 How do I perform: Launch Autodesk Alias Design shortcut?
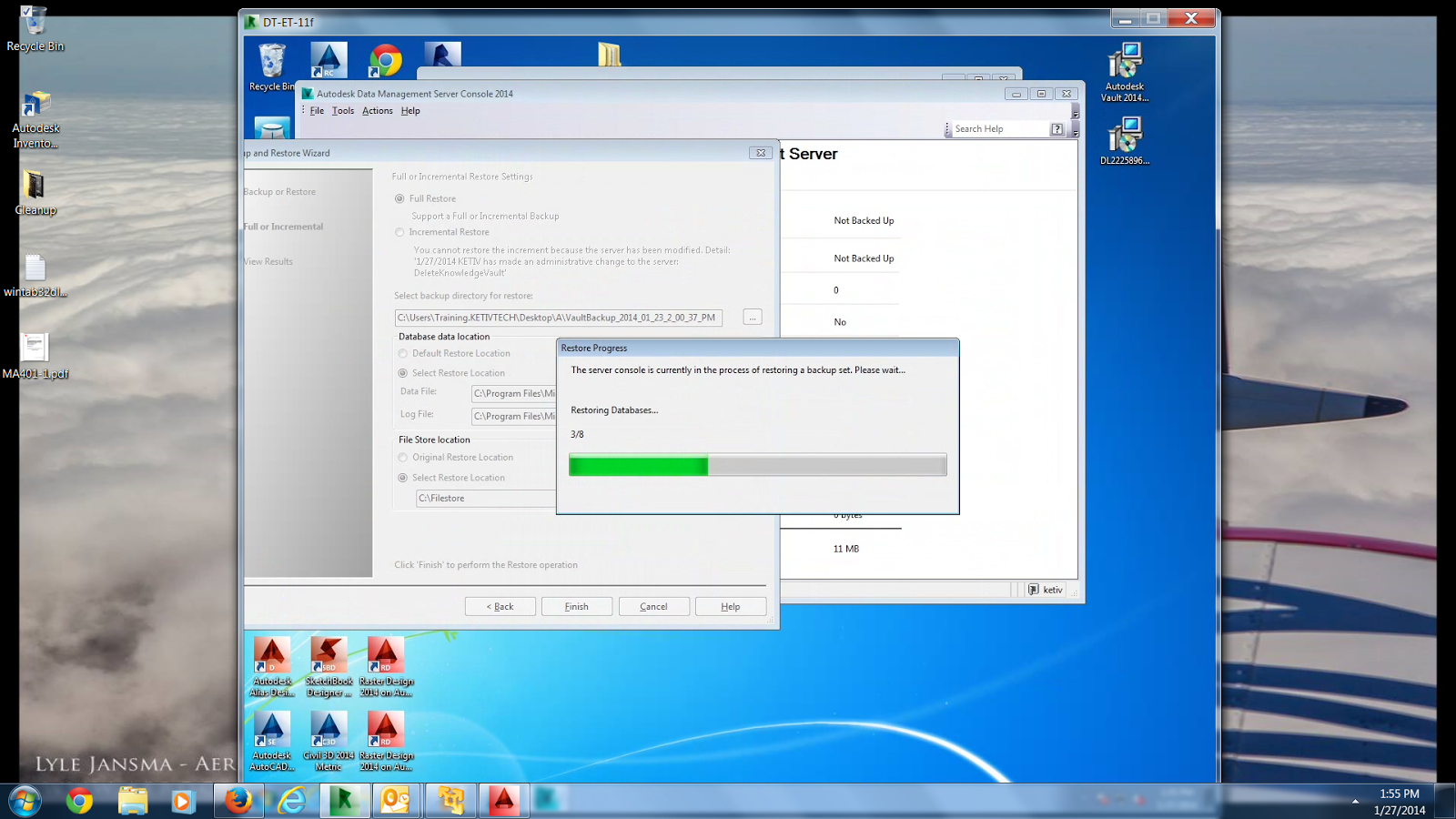(x=272, y=667)
